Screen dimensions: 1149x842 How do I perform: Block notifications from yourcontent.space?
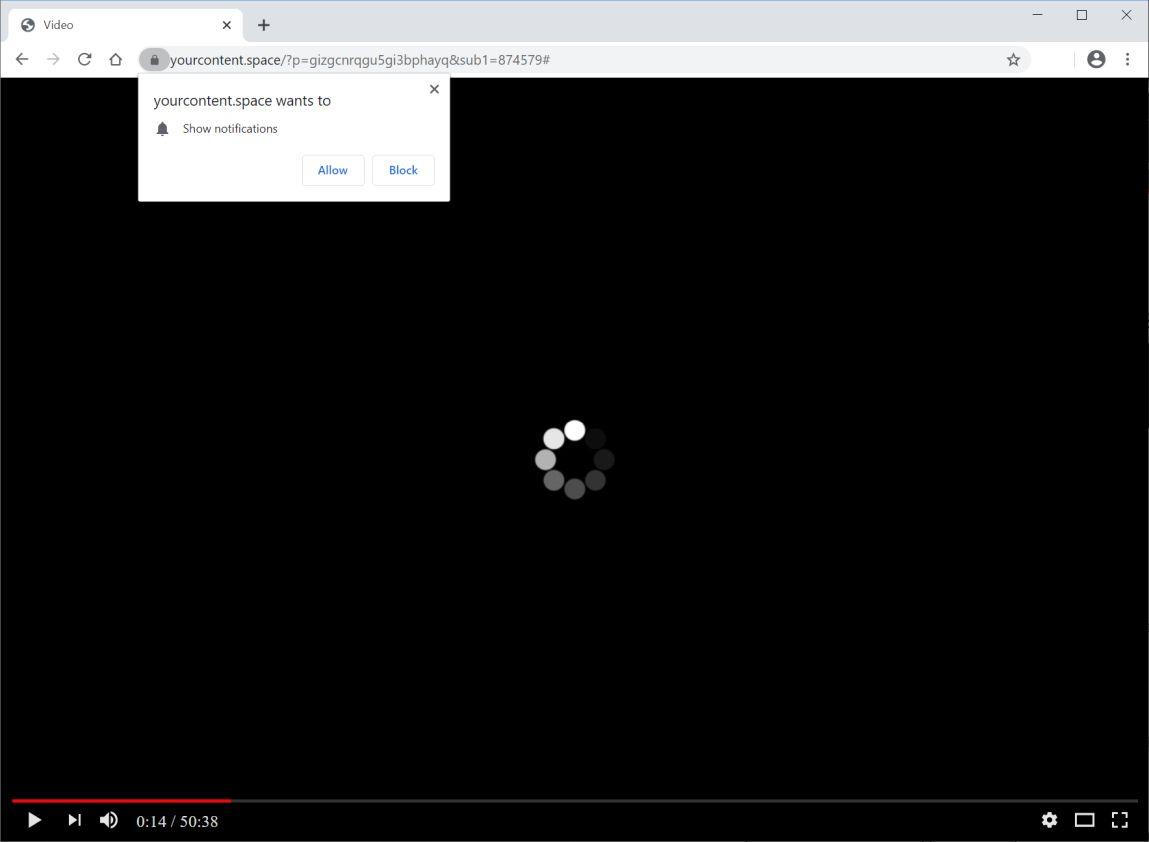click(402, 170)
